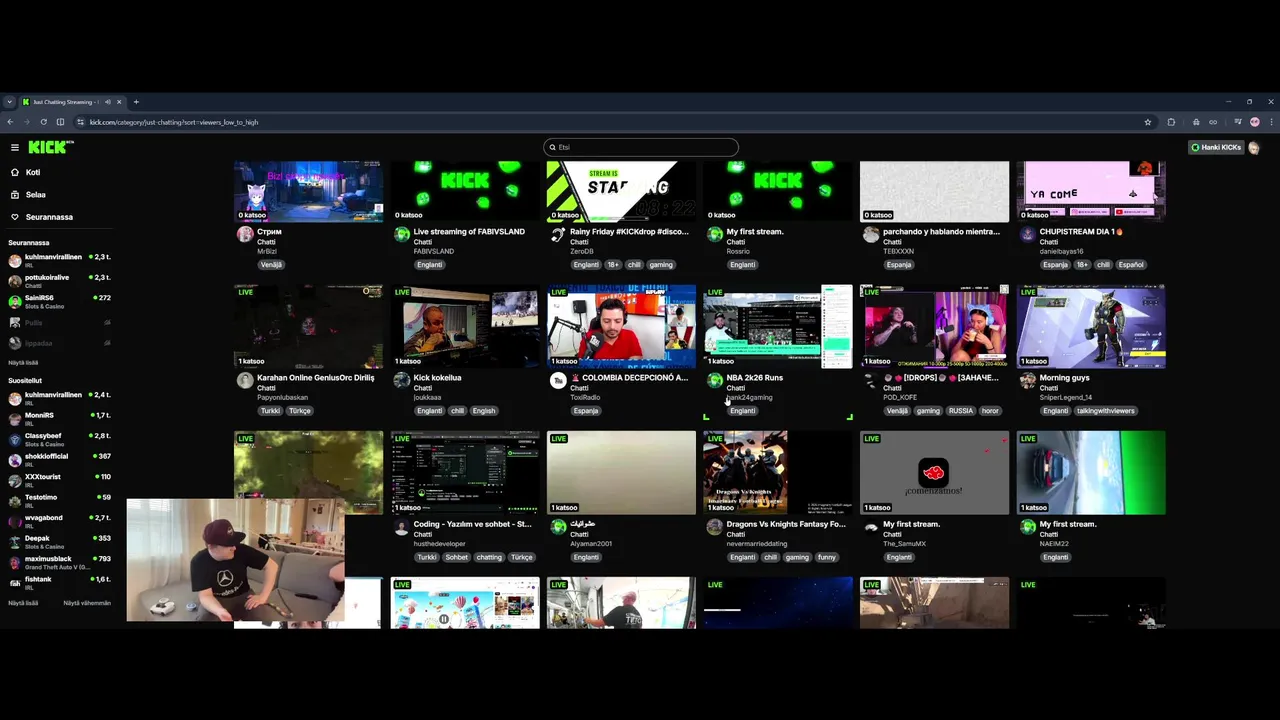Viewport: 1280px width, 720px height.
Task: Click the Venäjä tag under Стрим
Action: 271,265
